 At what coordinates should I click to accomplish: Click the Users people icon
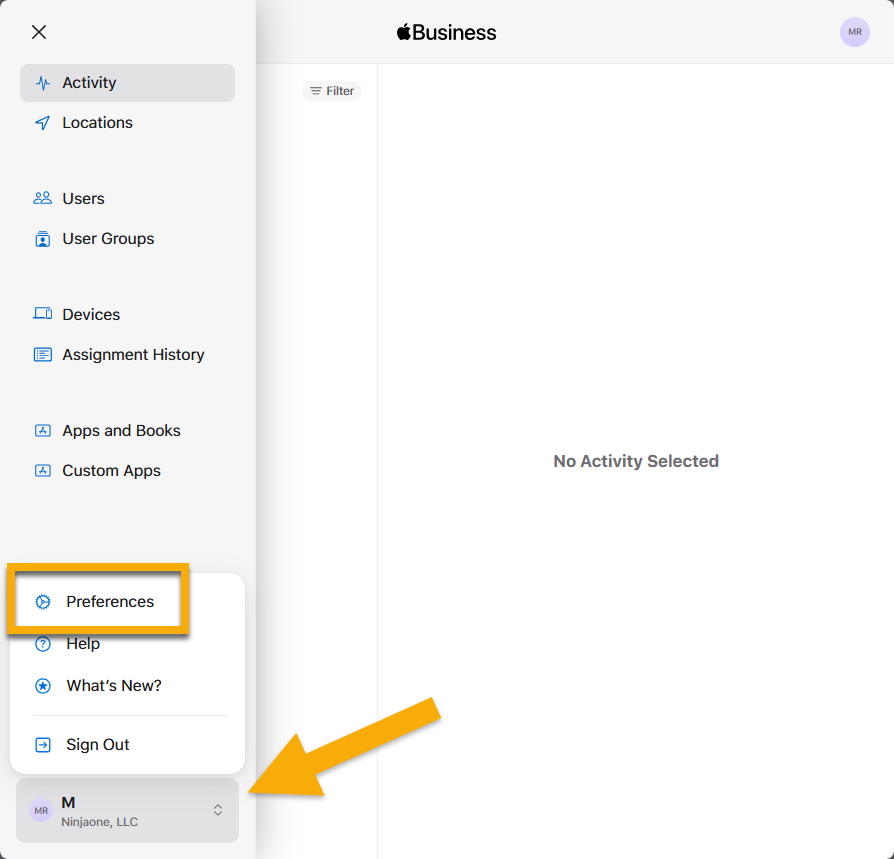pyautogui.click(x=42, y=198)
